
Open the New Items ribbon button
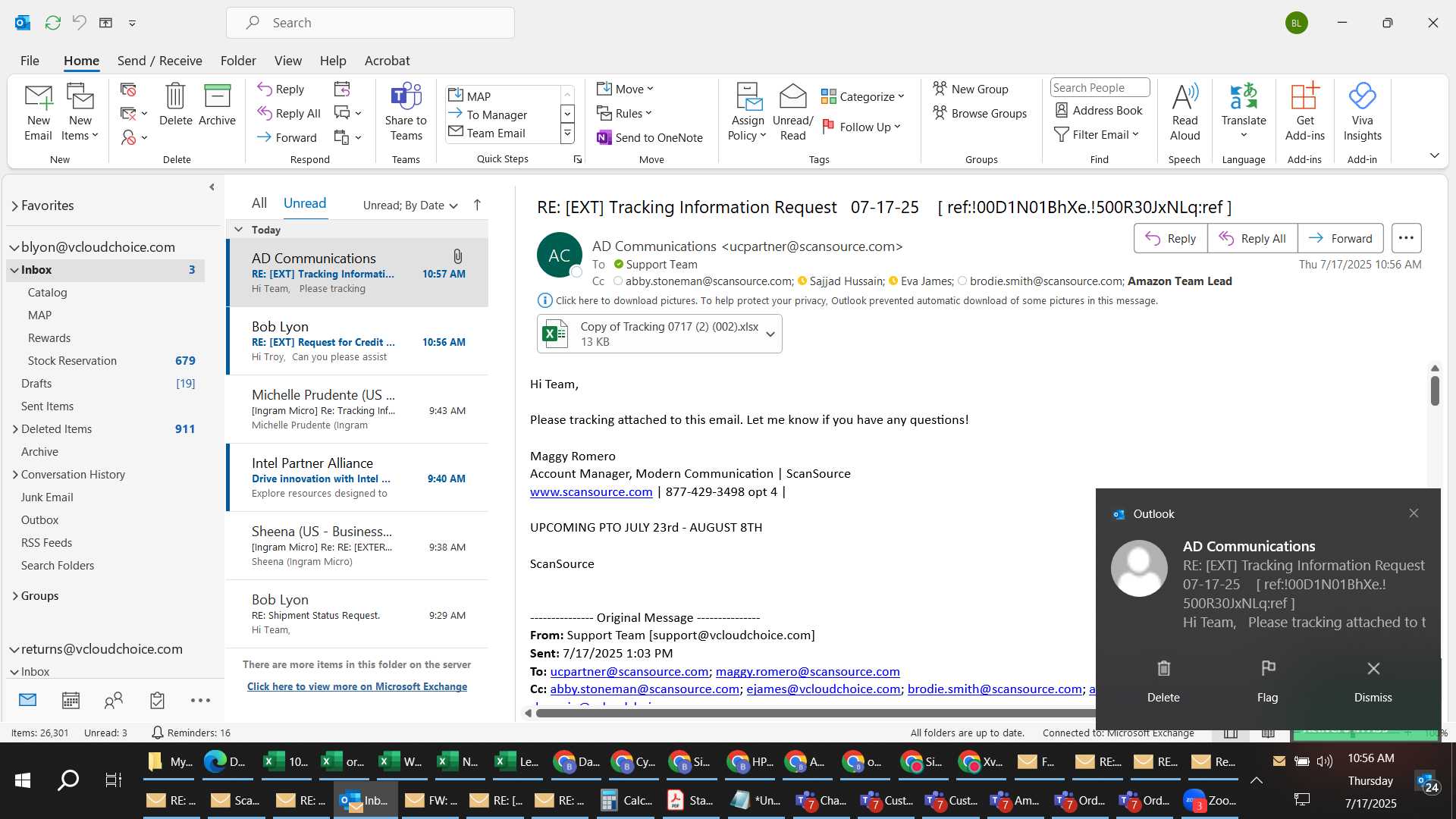pyautogui.click(x=80, y=113)
